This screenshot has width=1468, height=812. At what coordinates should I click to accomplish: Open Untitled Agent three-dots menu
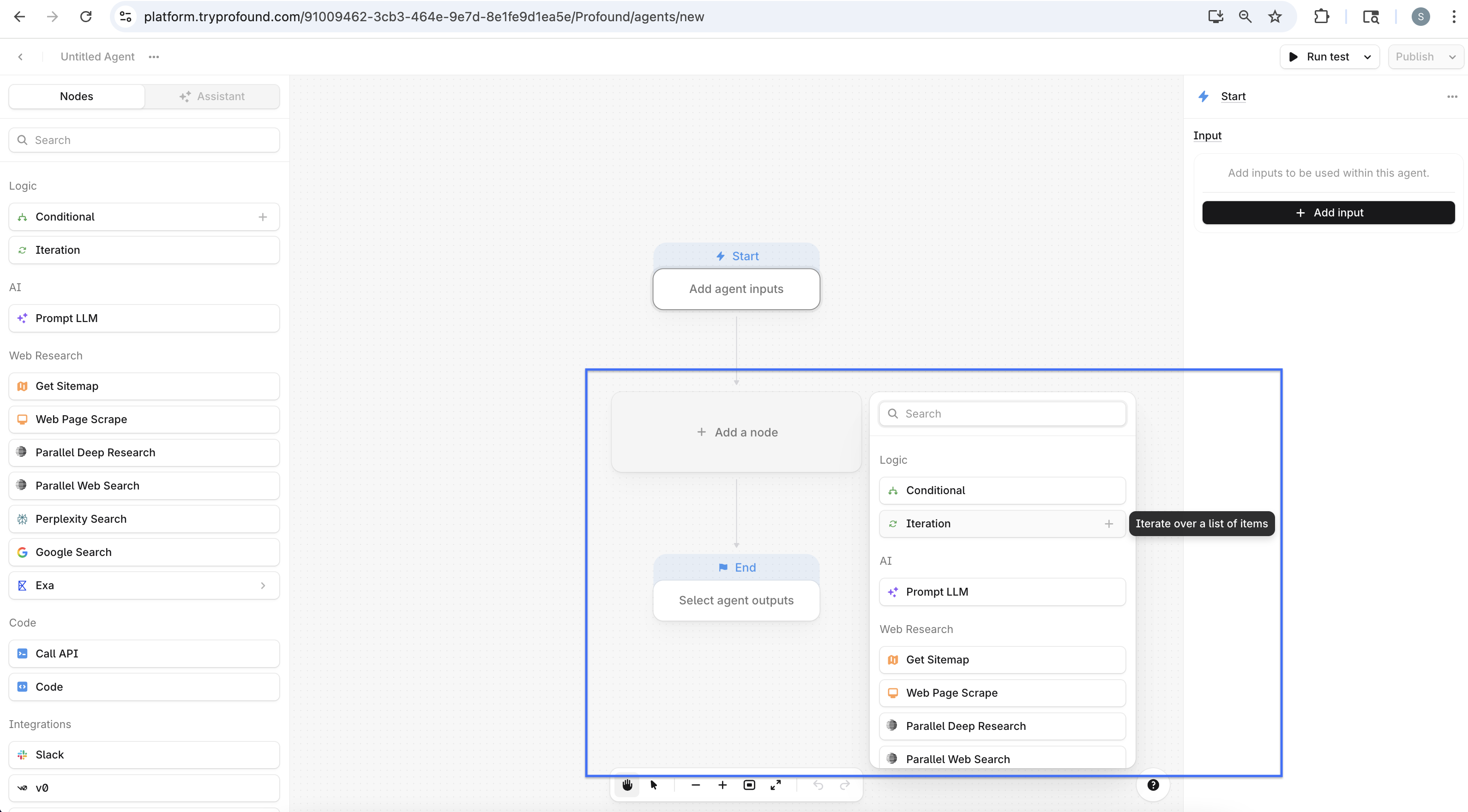coord(154,57)
